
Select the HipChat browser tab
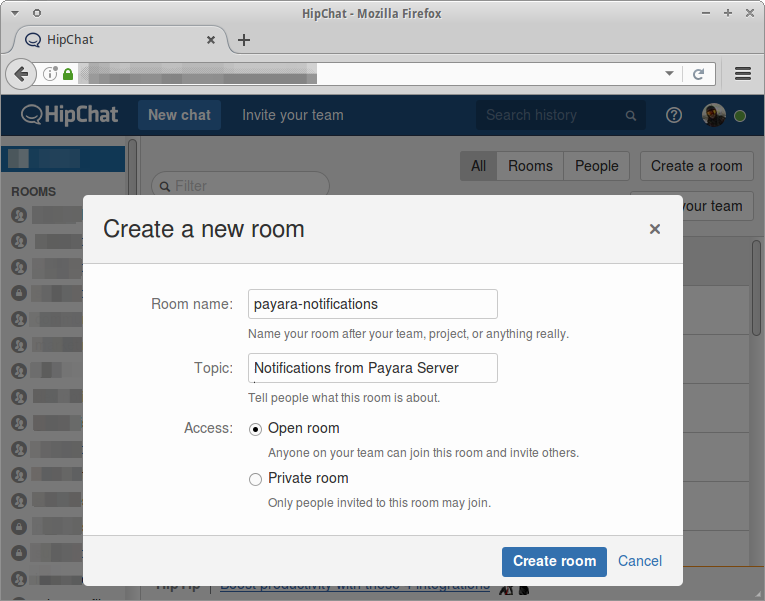pos(121,40)
